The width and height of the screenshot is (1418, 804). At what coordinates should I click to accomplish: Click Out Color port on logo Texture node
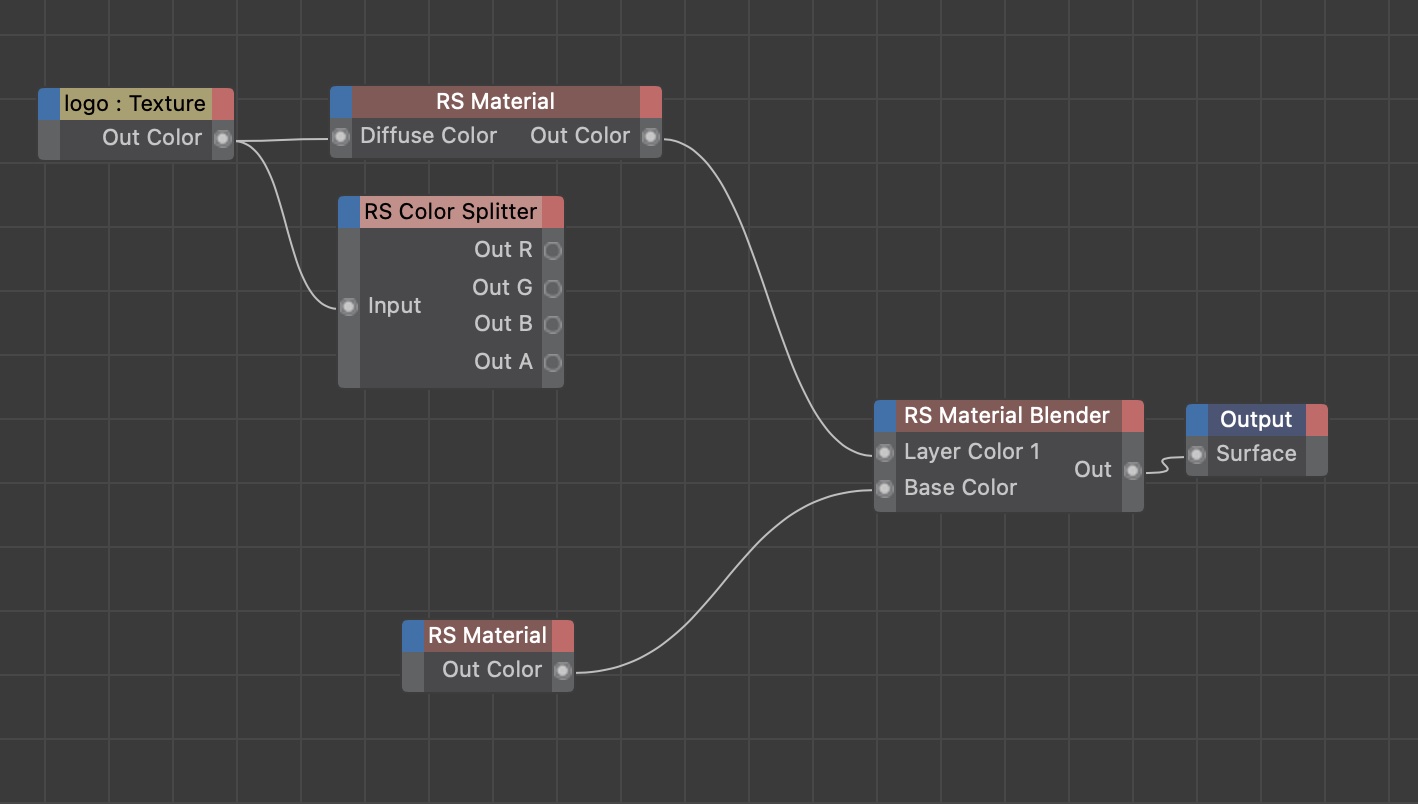(x=222, y=139)
